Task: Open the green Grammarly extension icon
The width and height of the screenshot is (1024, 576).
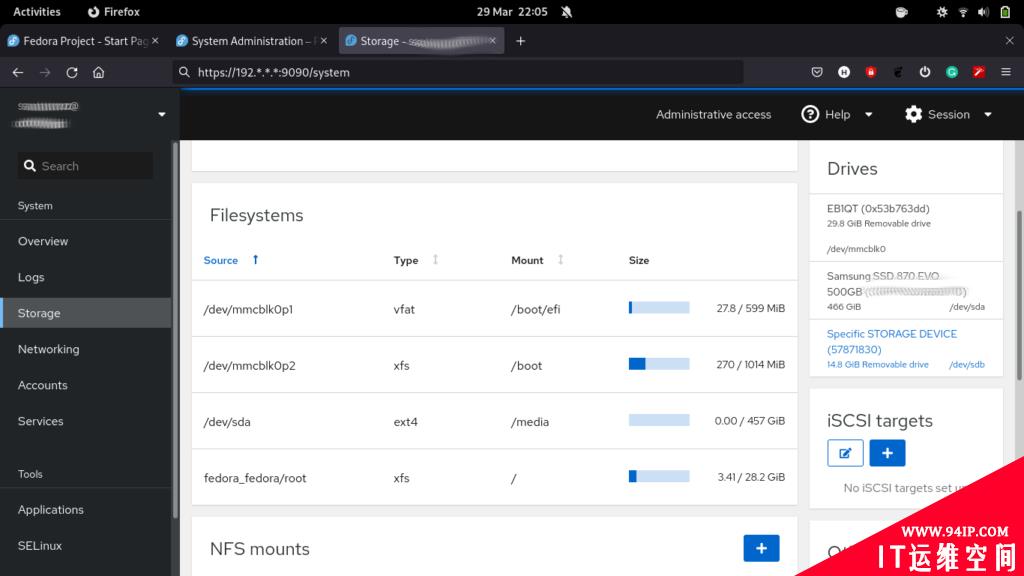Action: click(952, 72)
